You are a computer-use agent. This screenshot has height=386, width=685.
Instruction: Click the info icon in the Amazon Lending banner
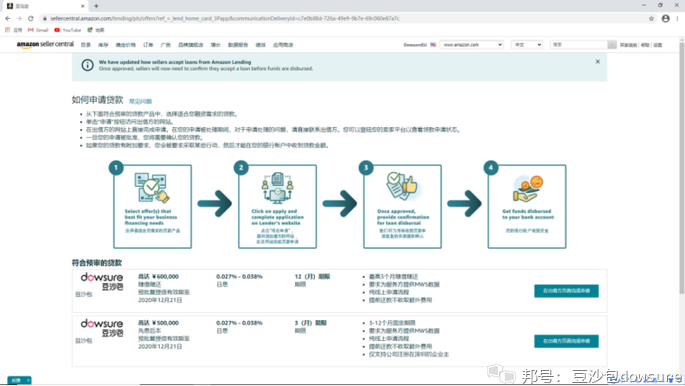(87, 65)
